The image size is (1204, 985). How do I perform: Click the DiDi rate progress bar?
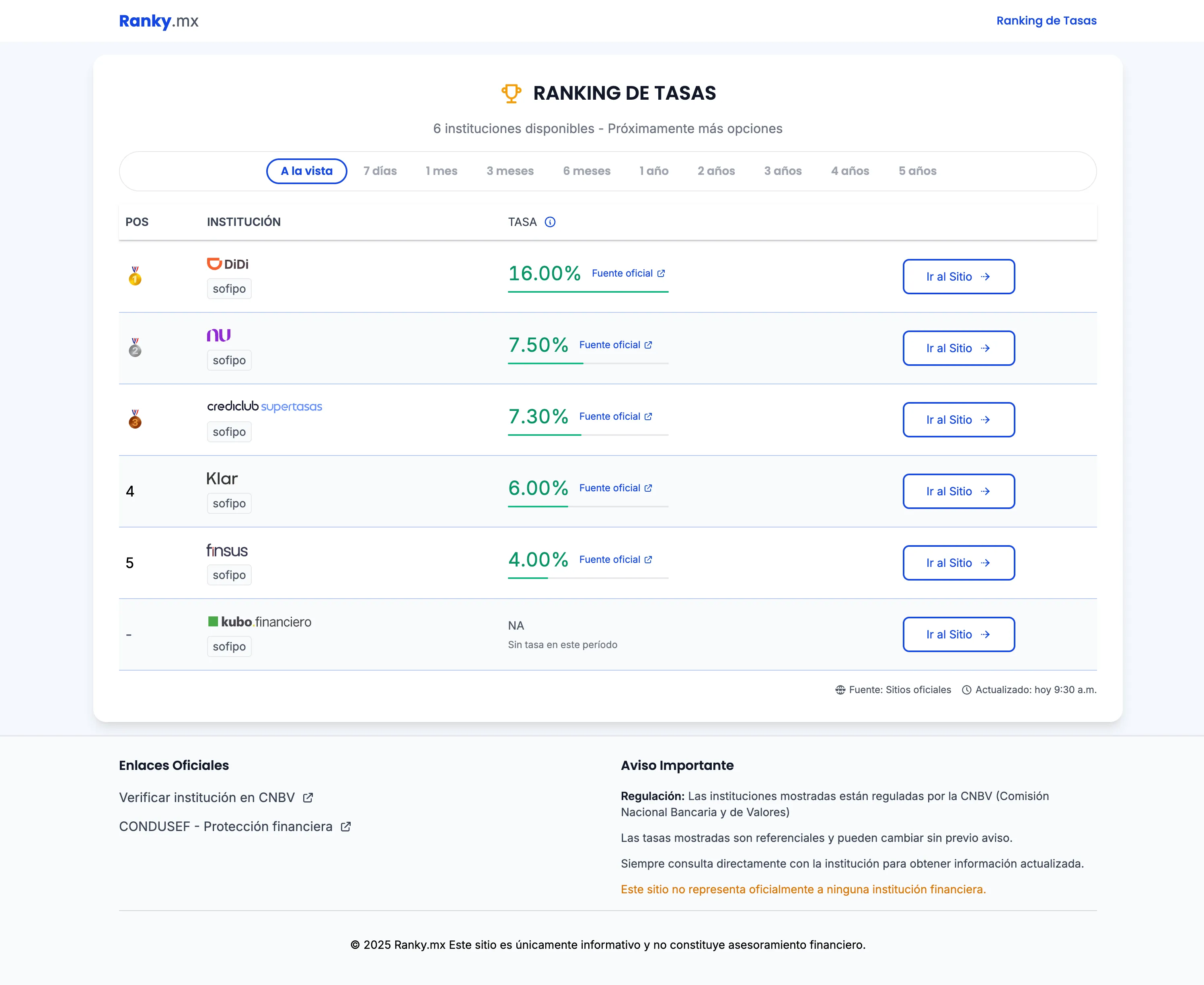click(x=588, y=291)
